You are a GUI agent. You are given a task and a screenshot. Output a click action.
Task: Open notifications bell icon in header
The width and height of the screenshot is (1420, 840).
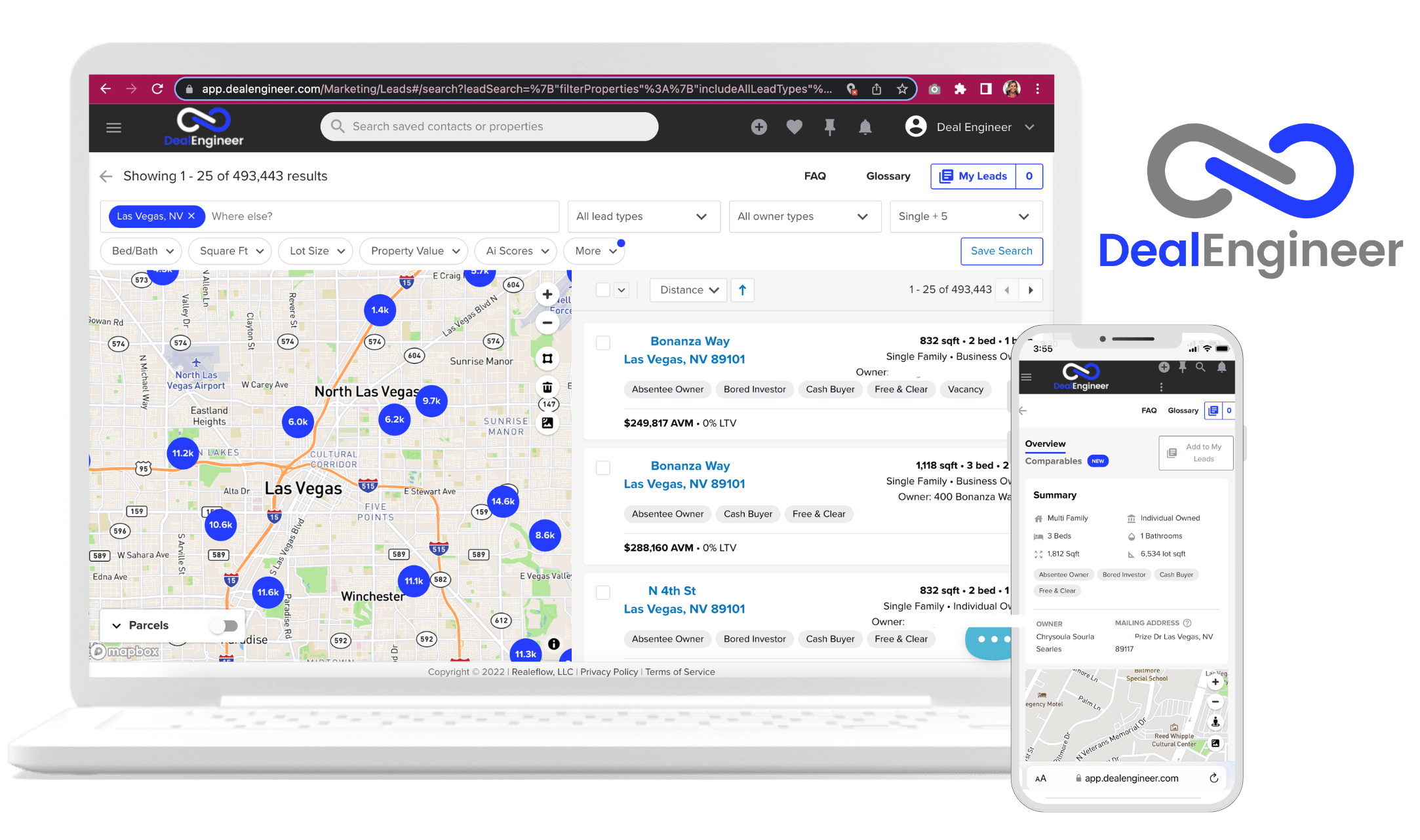click(865, 127)
